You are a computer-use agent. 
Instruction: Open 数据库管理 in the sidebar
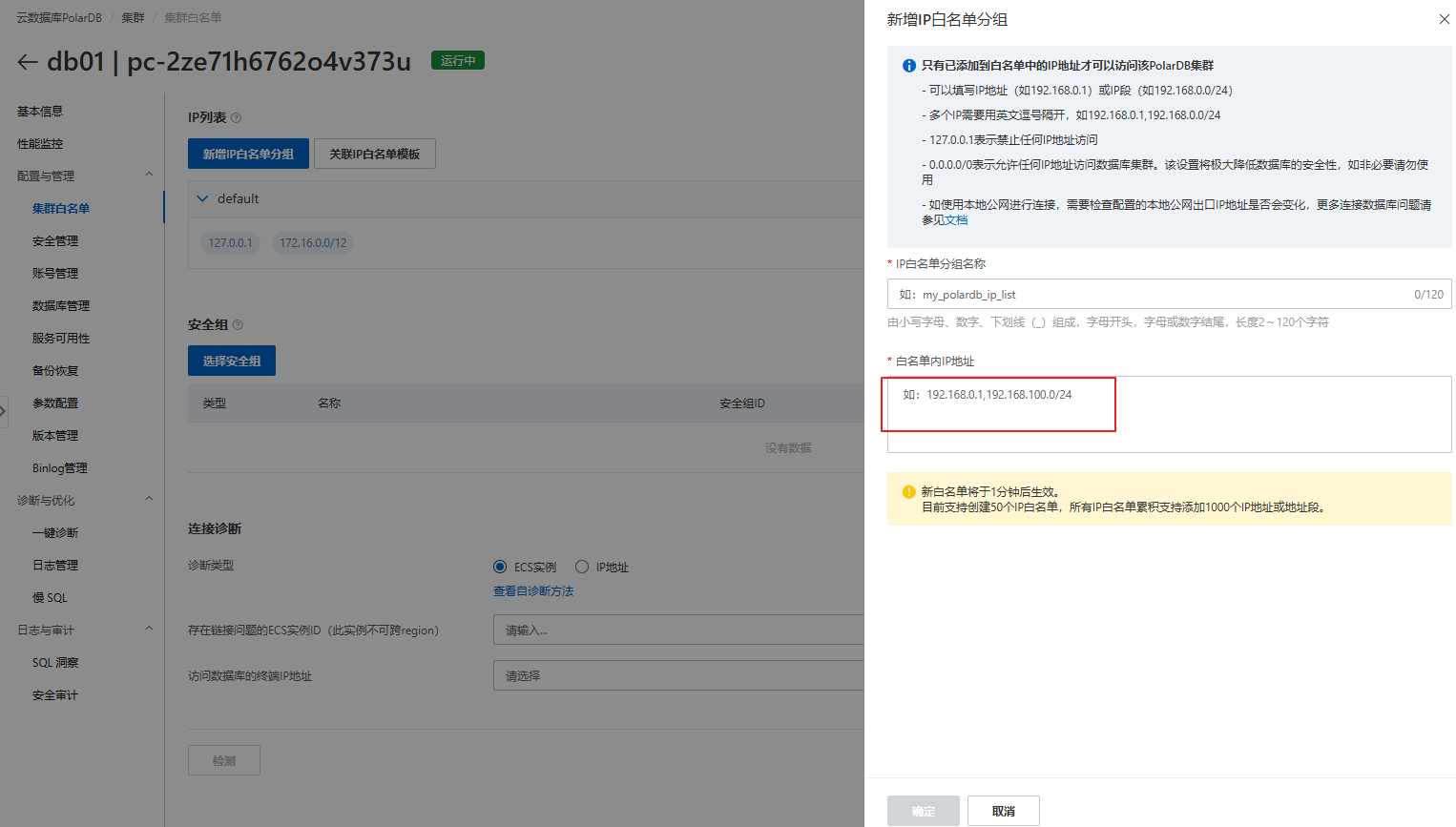coord(61,306)
